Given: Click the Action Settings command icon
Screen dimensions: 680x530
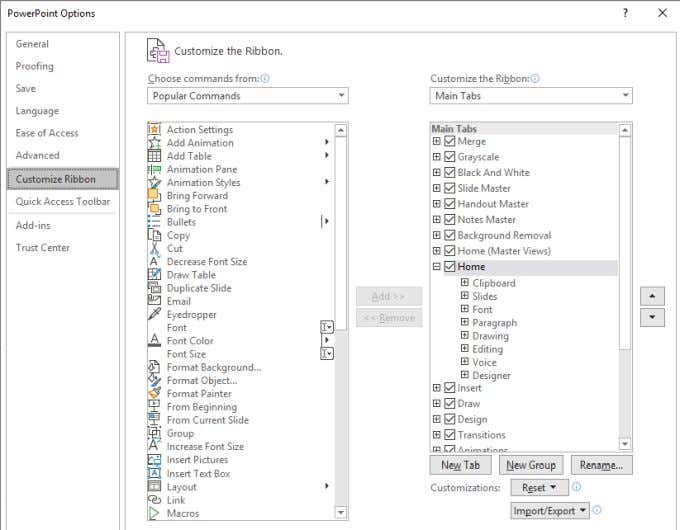Looking at the screenshot, I should pyautogui.click(x=154, y=129).
